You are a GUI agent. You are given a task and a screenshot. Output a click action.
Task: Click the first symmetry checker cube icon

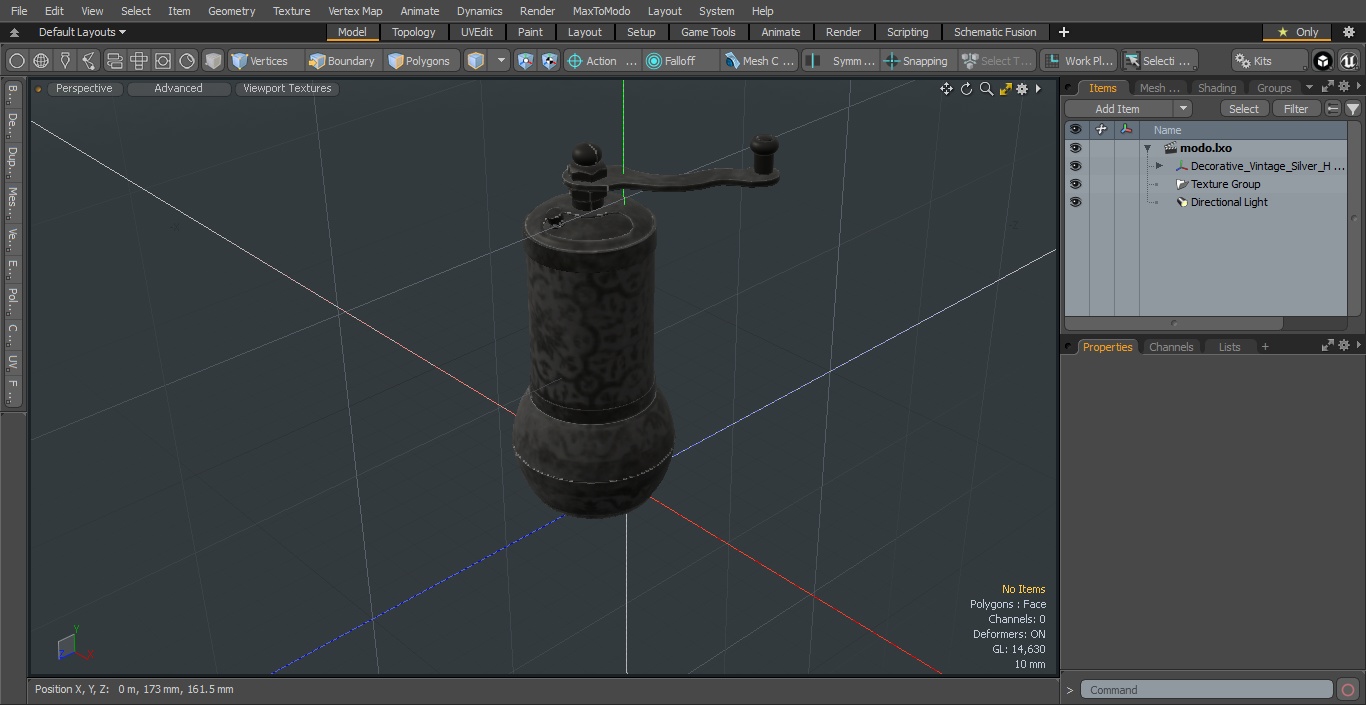[525, 61]
